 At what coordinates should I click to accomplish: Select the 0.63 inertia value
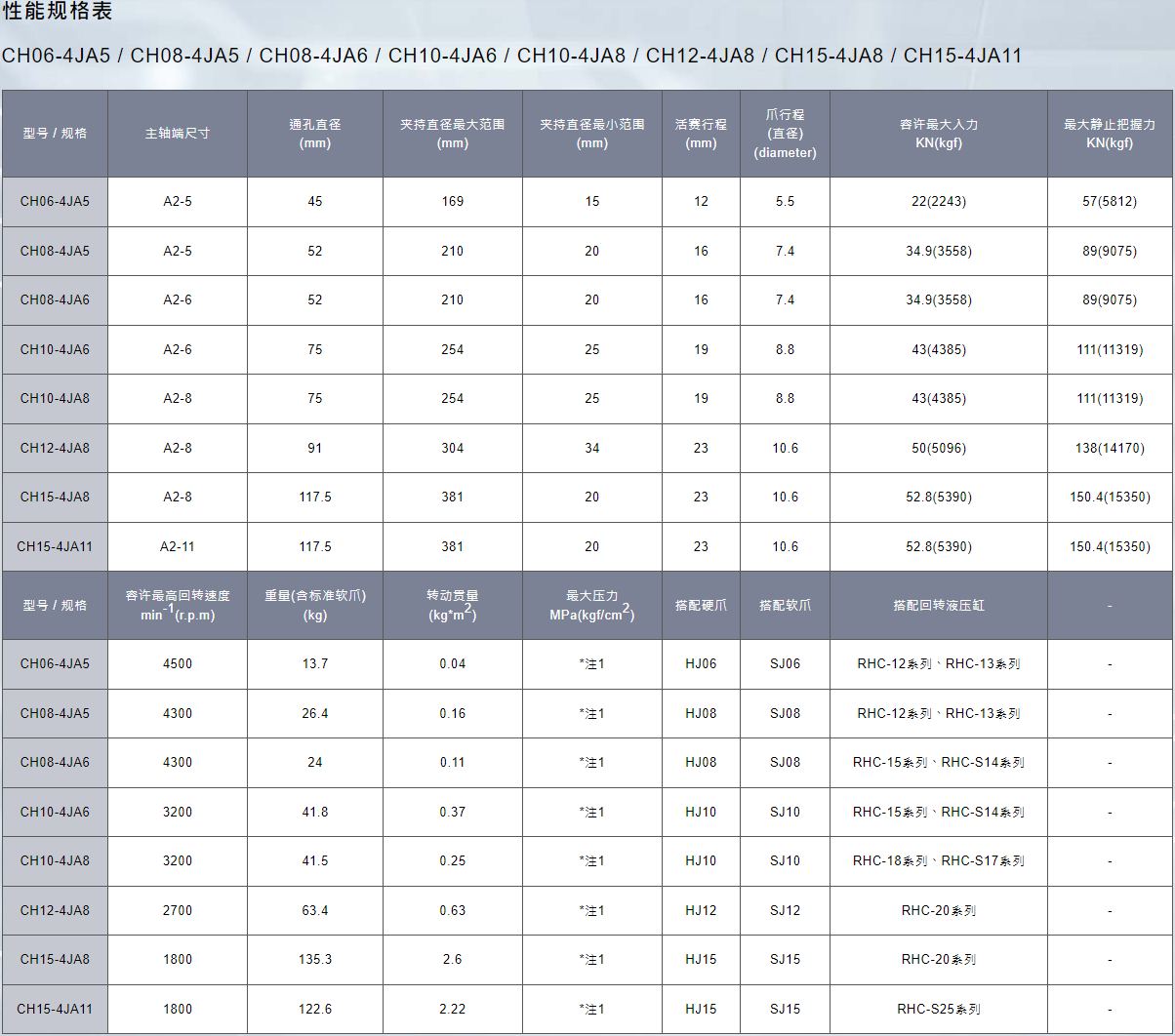pyautogui.click(x=453, y=911)
